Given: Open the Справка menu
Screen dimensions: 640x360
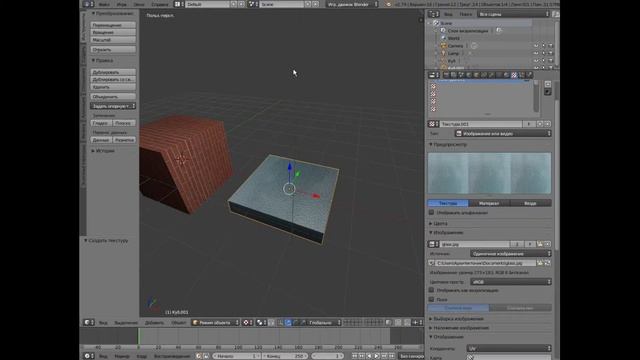Looking at the screenshot, I should (x=160, y=4).
